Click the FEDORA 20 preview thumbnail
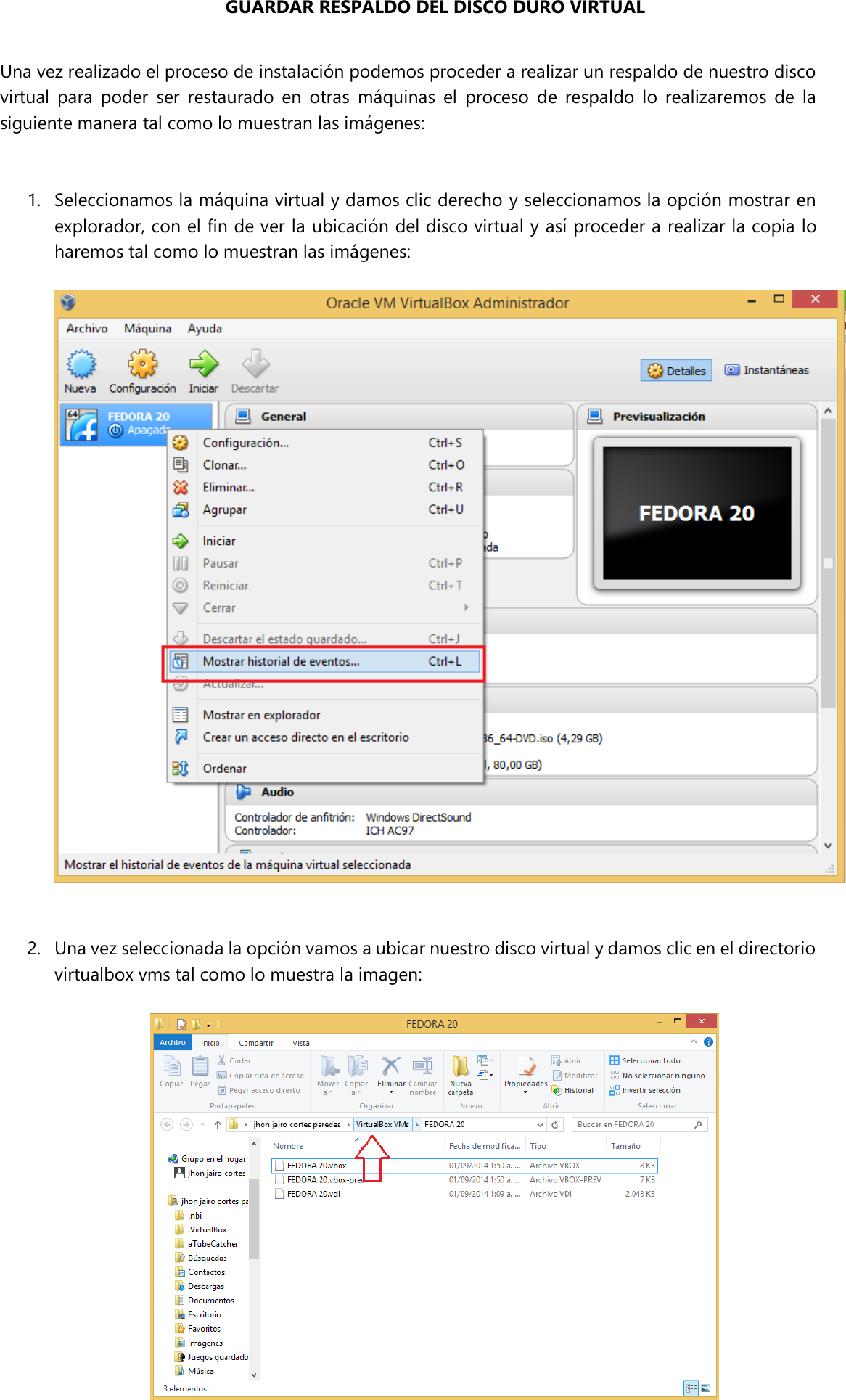Viewport: 846px width, 1400px height. (697, 513)
